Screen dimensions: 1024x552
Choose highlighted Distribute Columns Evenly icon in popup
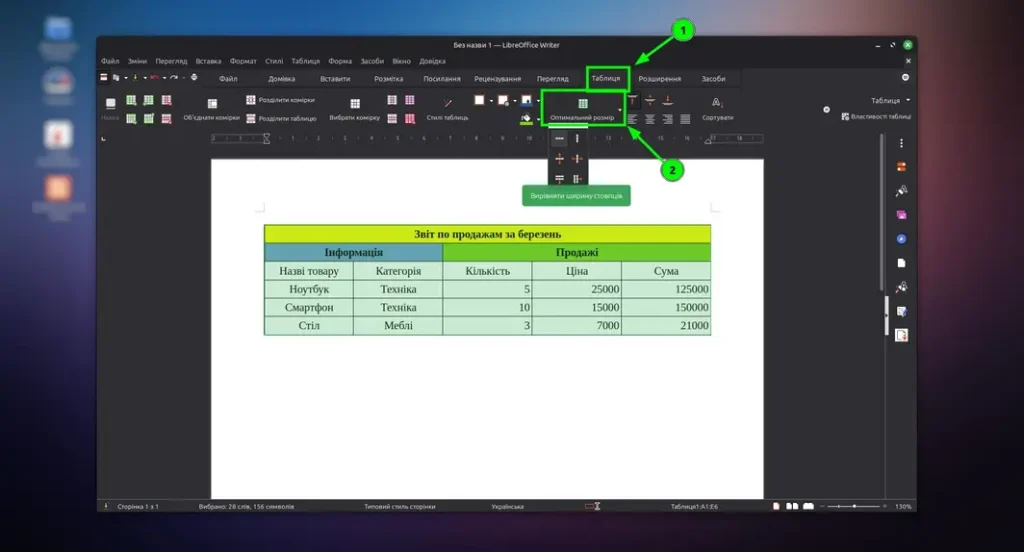tap(559, 138)
